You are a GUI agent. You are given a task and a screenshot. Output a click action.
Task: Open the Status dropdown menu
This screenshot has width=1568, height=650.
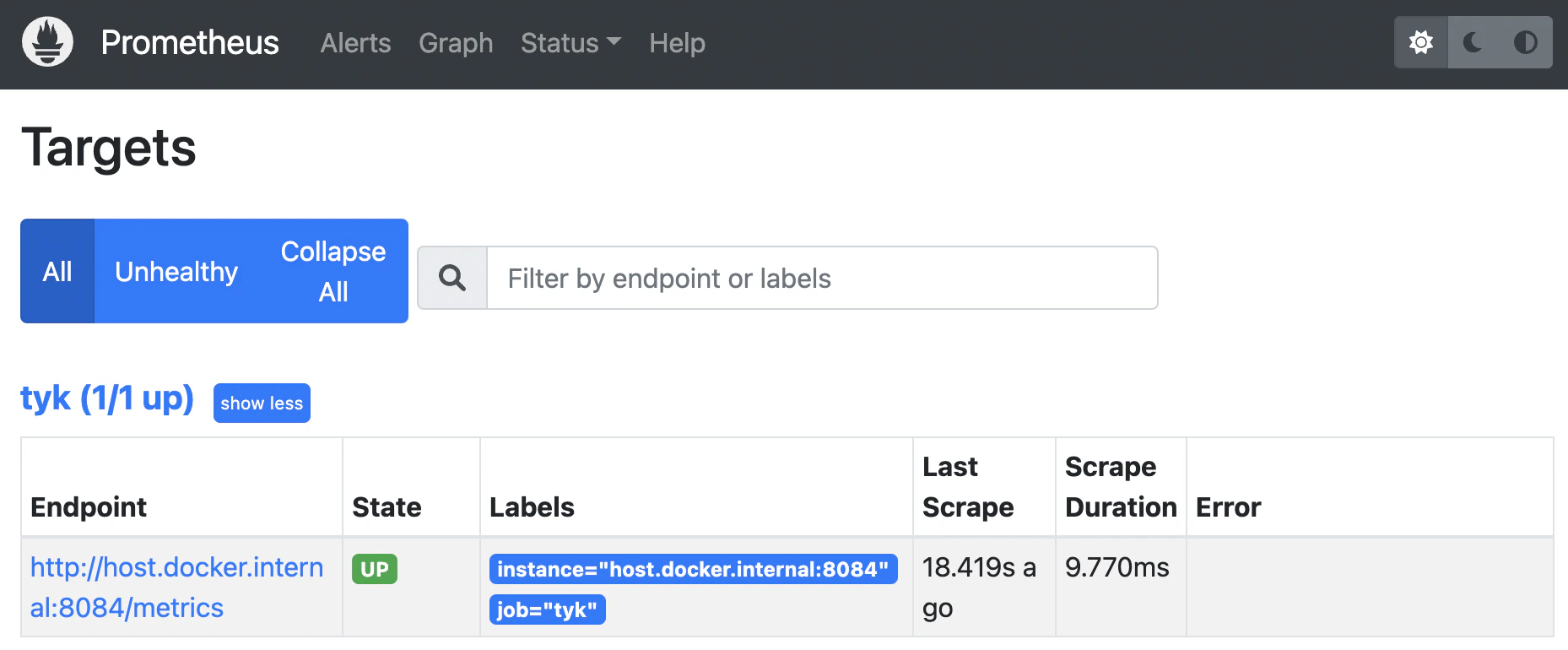point(570,42)
